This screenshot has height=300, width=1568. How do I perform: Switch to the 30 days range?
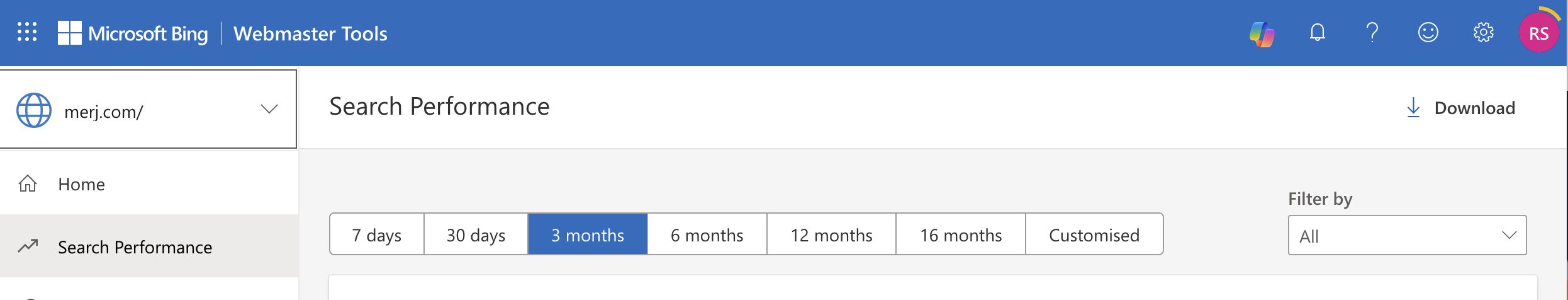[476, 234]
